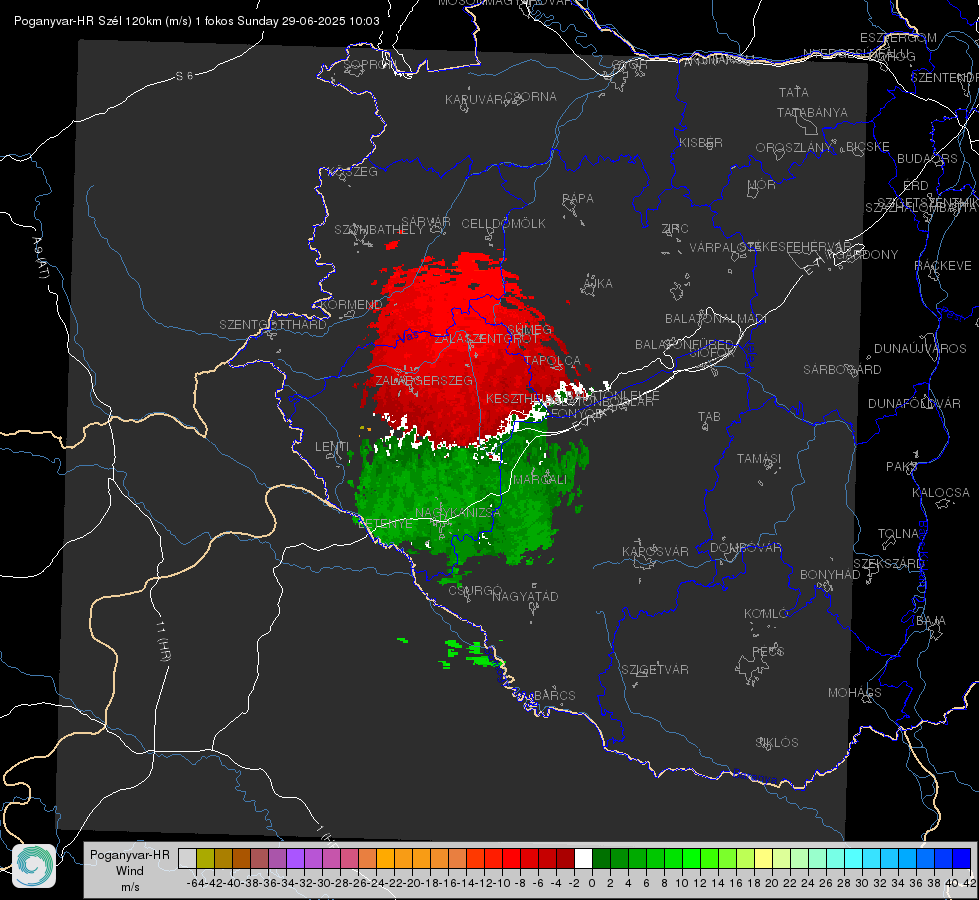The height and width of the screenshot is (900, 979).
Task: Click the PÁPA city label
Action: (x=578, y=198)
